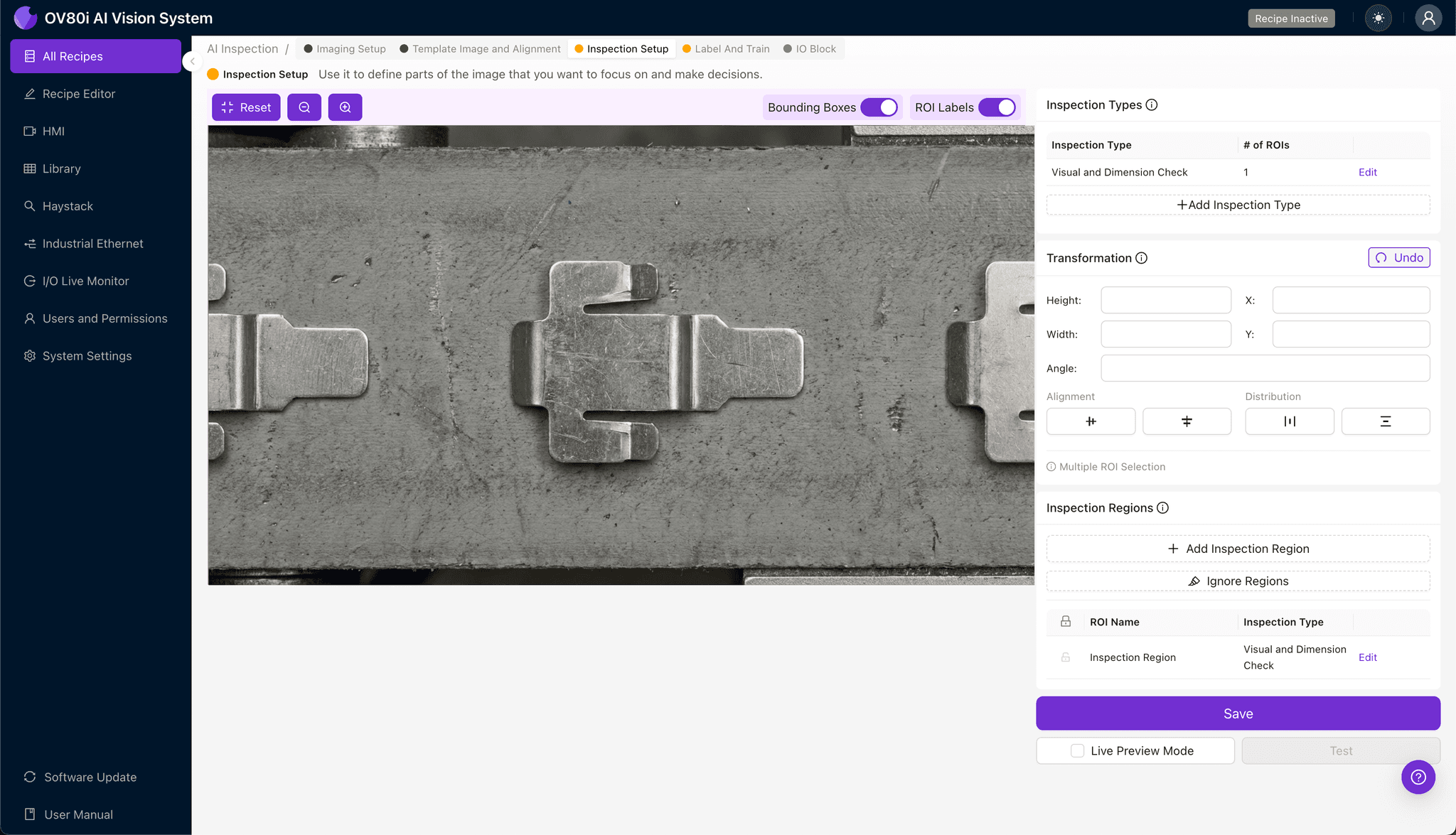Distribute ROIs vertically
Screen dimensions: 1456x835
click(x=1385, y=421)
